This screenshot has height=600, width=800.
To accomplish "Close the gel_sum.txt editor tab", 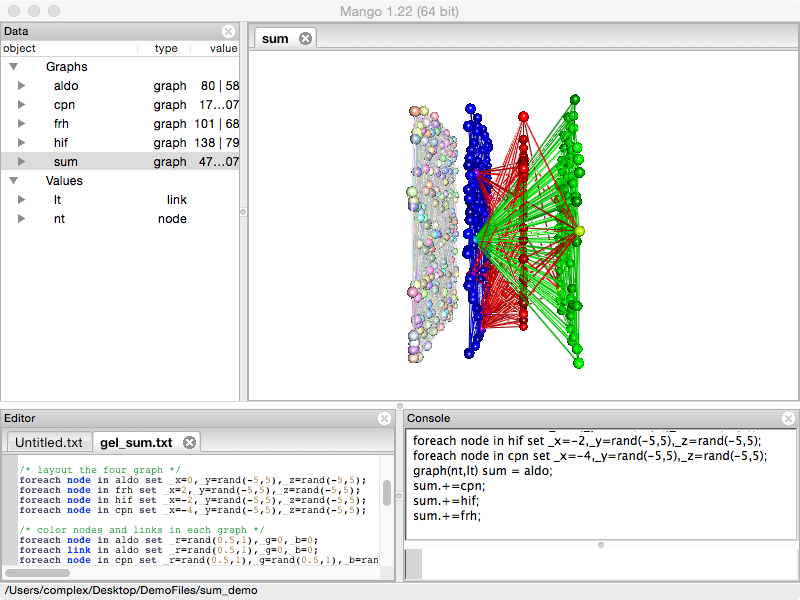I will [189, 442].
